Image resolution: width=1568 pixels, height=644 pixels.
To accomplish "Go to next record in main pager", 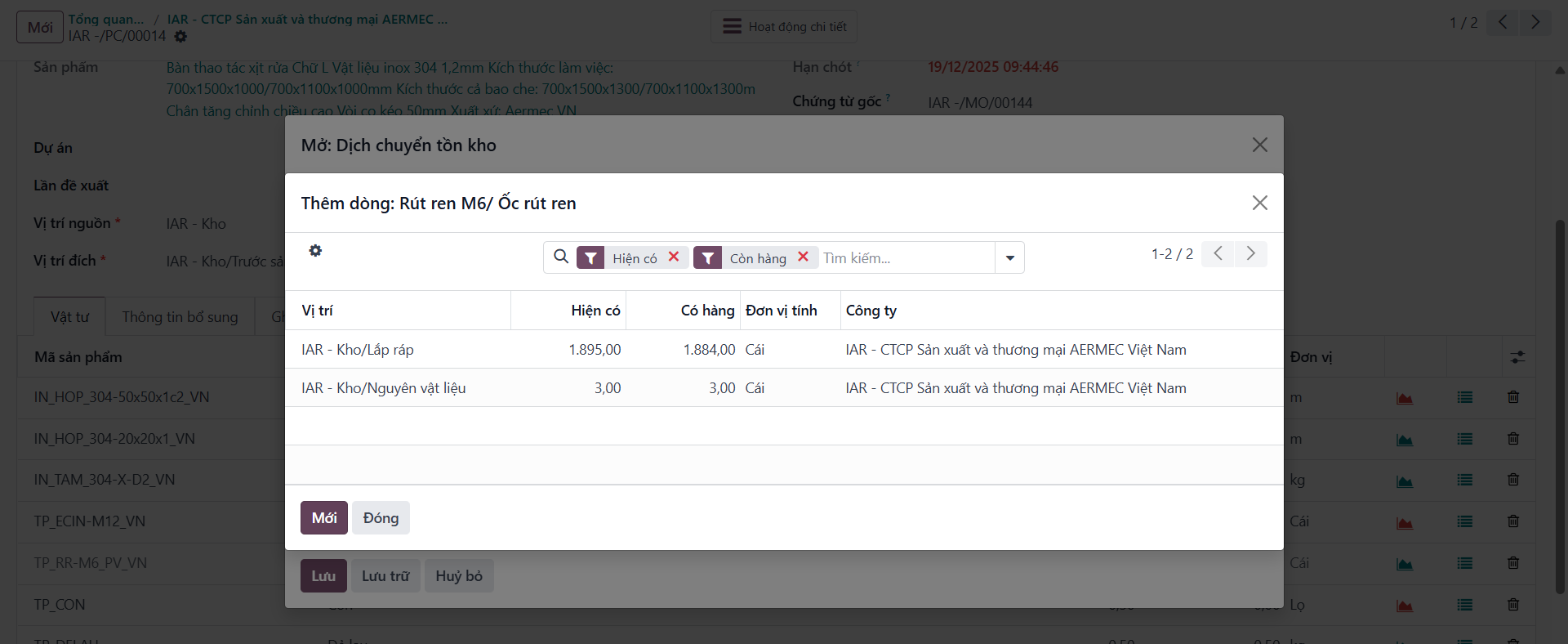I will tap(1535, 22).
